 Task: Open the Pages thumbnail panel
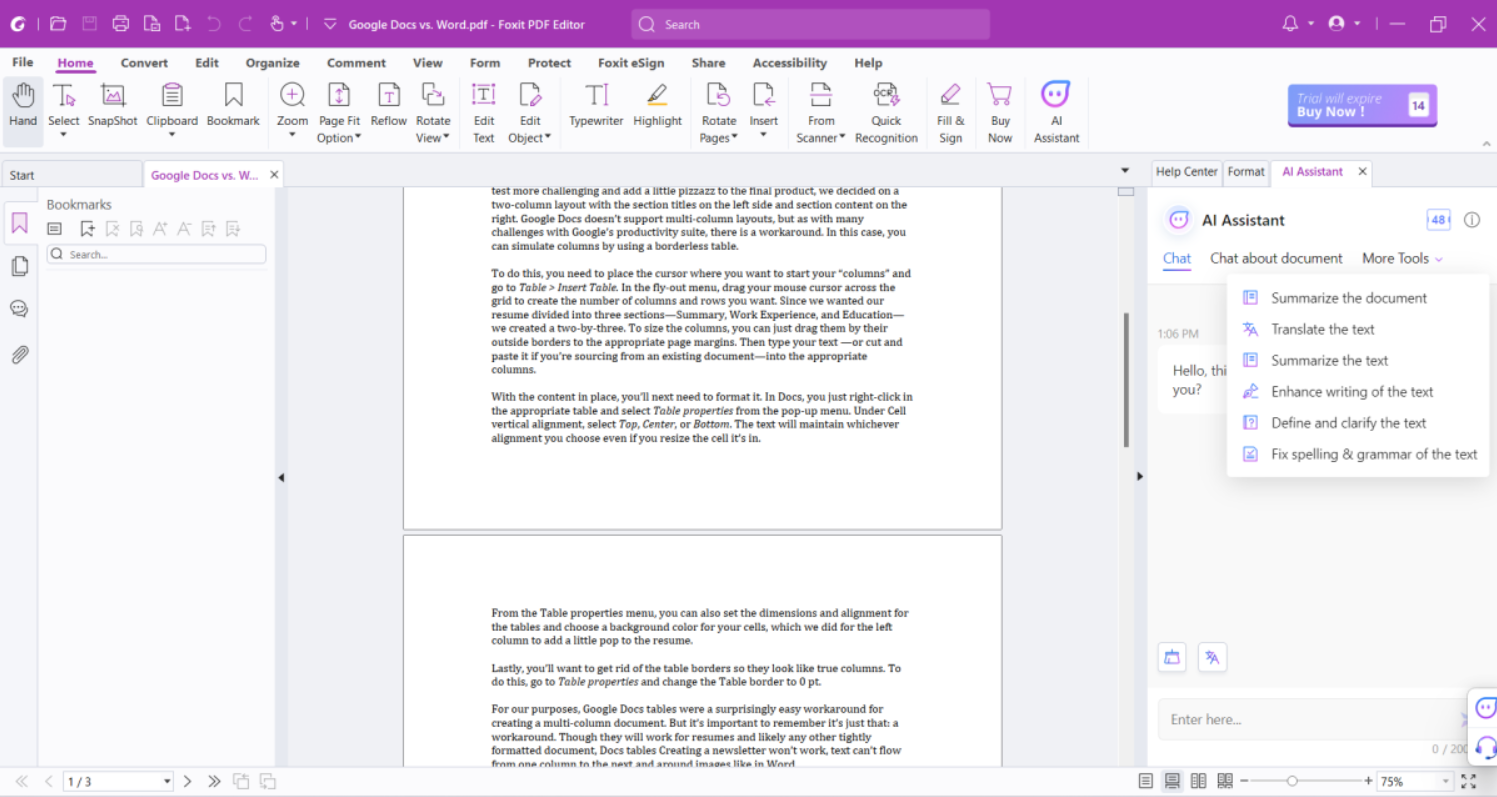19,266
